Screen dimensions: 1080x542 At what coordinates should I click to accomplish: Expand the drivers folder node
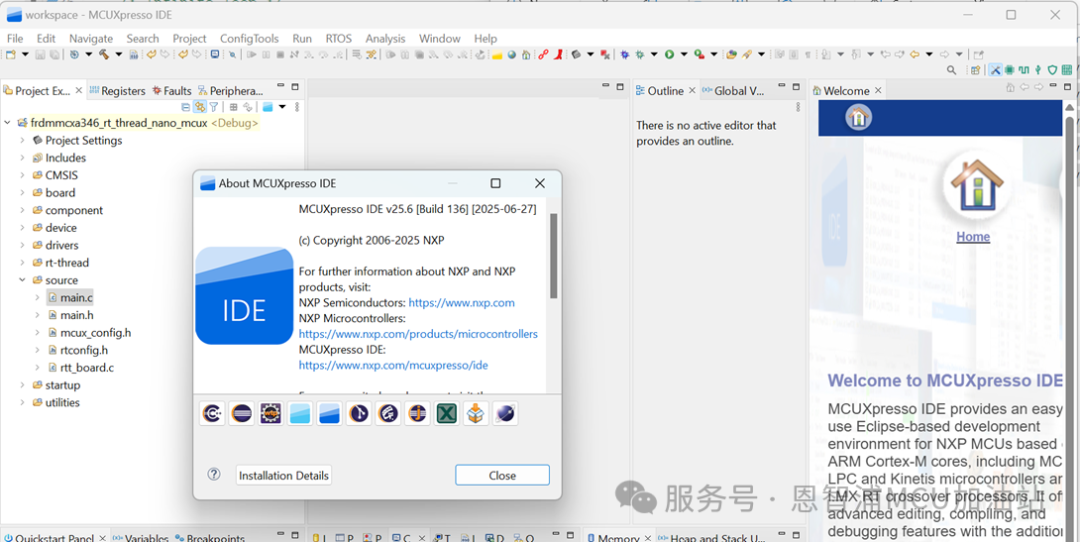(x=22, y=246)
